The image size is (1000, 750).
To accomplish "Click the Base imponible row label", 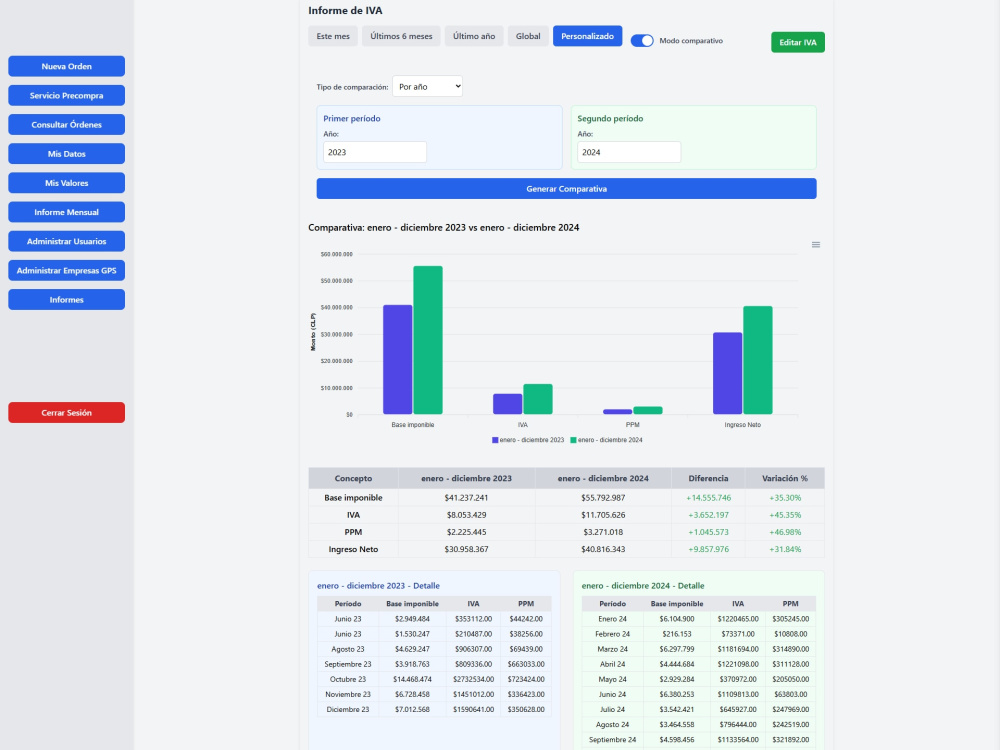I will [353, 498].
